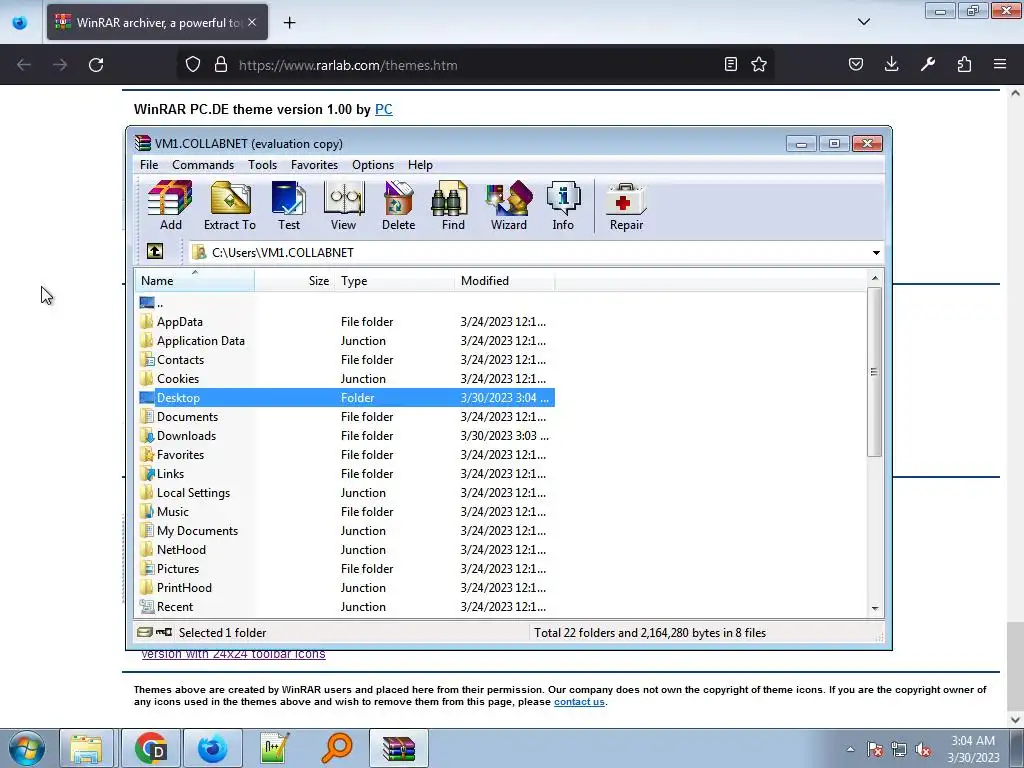Open the Firefox downloads arrow icon
Viewport: 1024px width, 768px height.
click(x=891, y=64)
